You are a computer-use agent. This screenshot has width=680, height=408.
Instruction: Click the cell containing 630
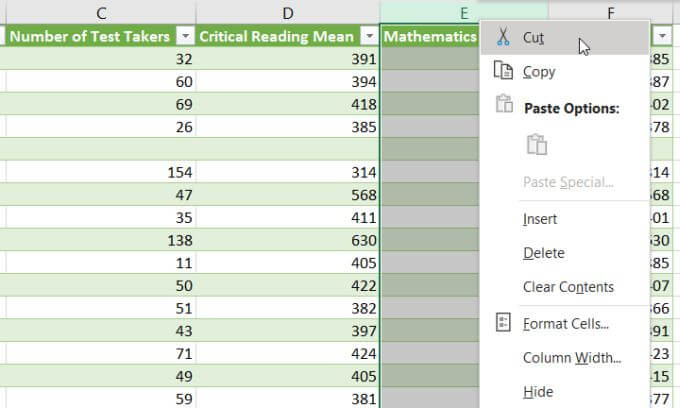(288, 240)
